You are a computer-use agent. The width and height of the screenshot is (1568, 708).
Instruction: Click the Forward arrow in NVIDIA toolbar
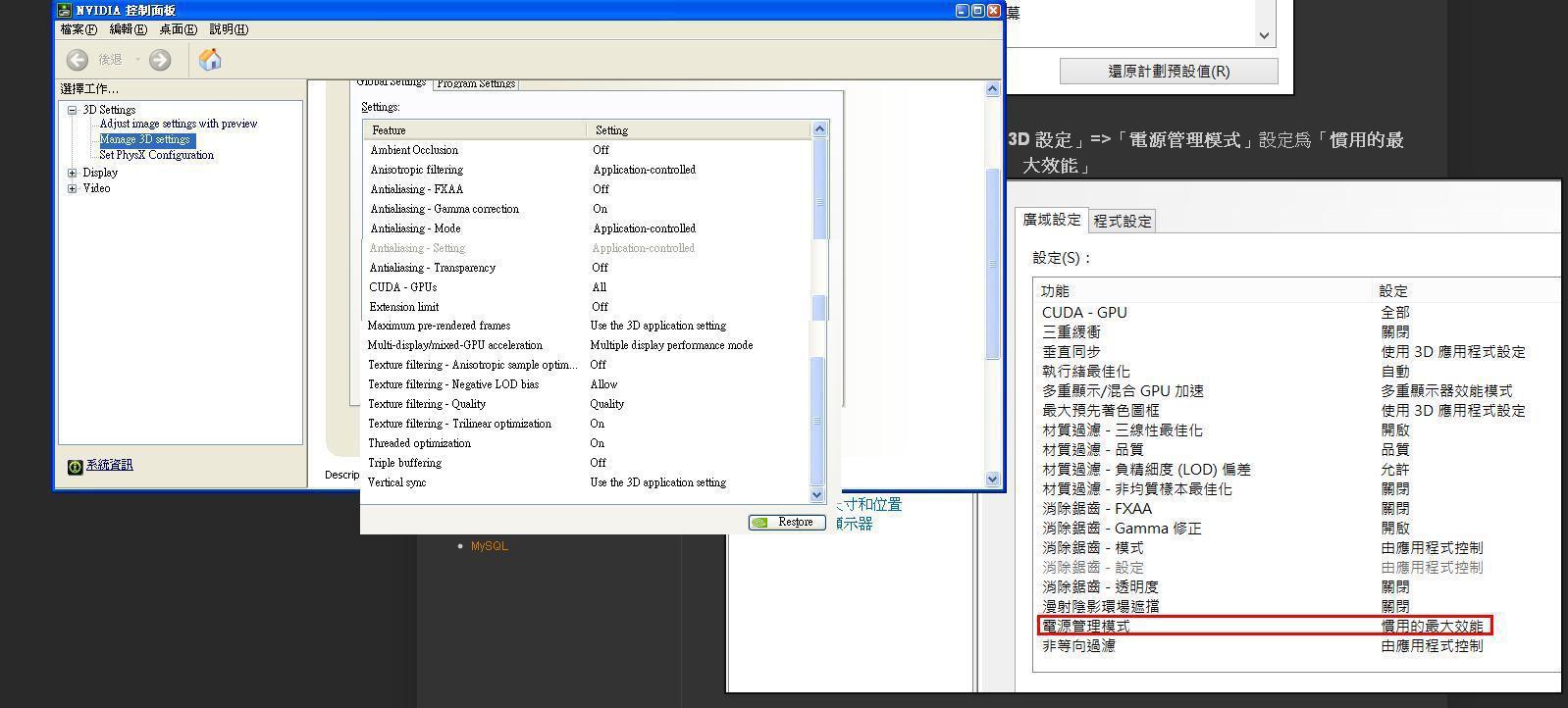[x=160, y=60]
